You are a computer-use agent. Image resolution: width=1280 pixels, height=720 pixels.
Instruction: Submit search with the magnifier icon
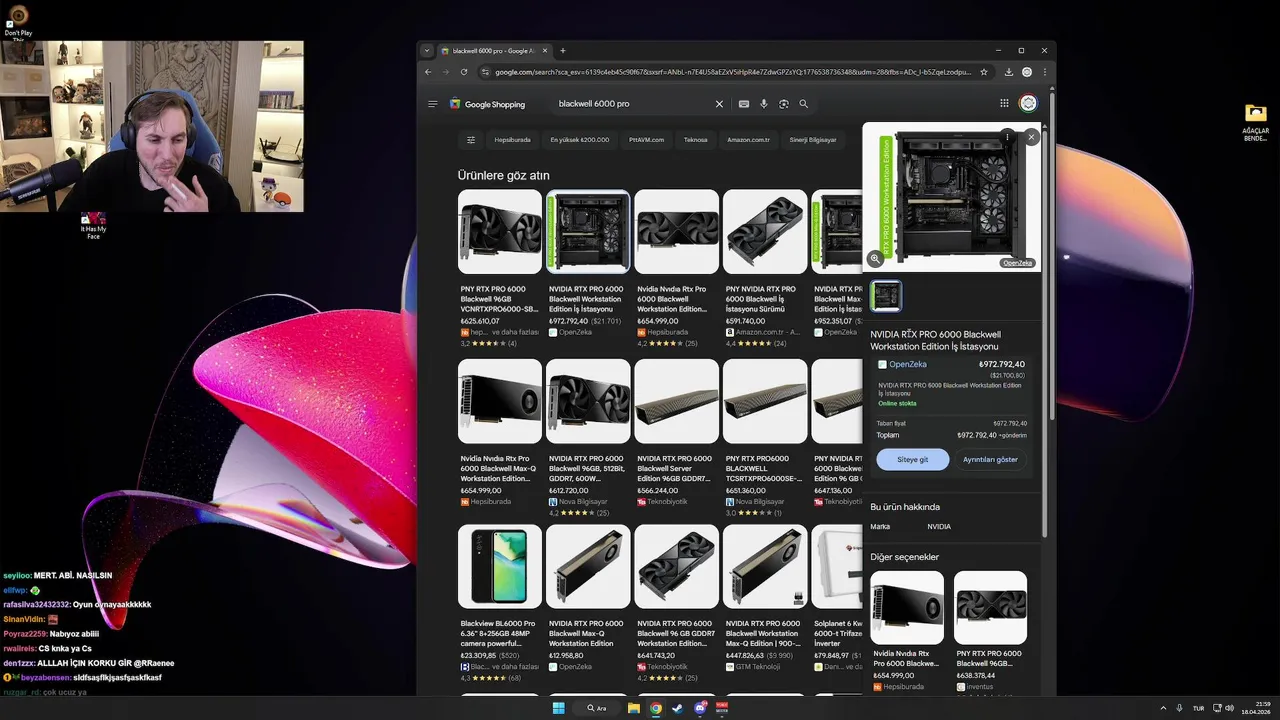[803, 104]
